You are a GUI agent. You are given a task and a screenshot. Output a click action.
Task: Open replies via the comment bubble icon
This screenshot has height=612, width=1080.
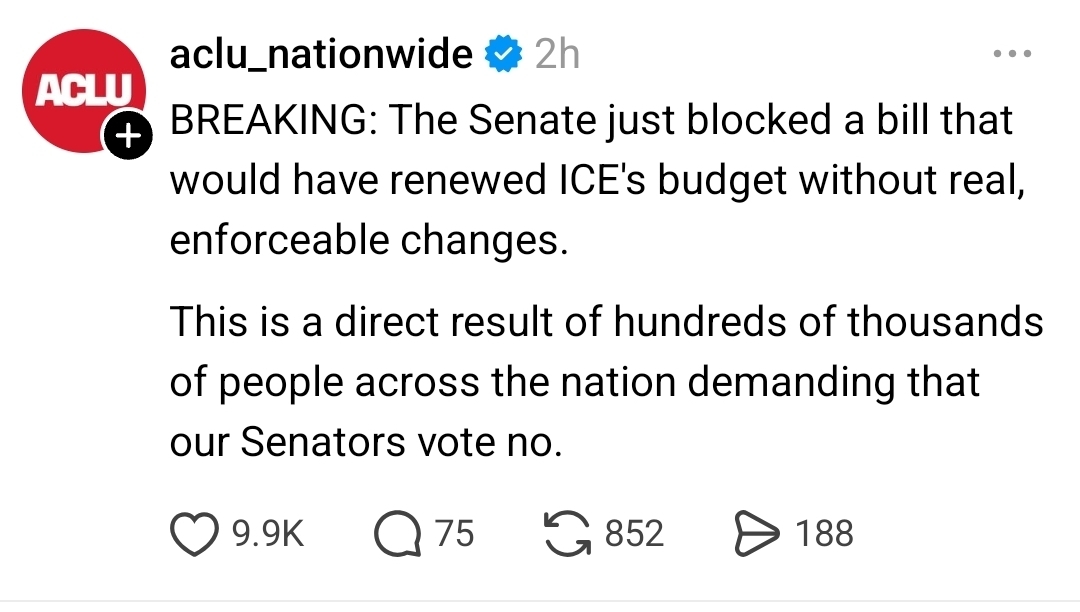pos(398,533)
